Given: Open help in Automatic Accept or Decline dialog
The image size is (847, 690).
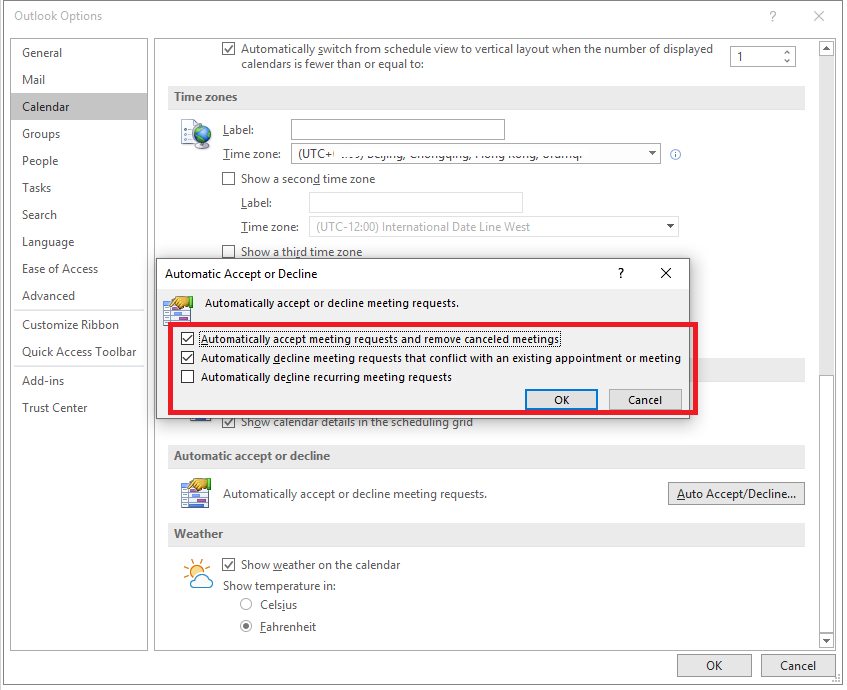Looking at the screenshot, I should pos(621,273).
